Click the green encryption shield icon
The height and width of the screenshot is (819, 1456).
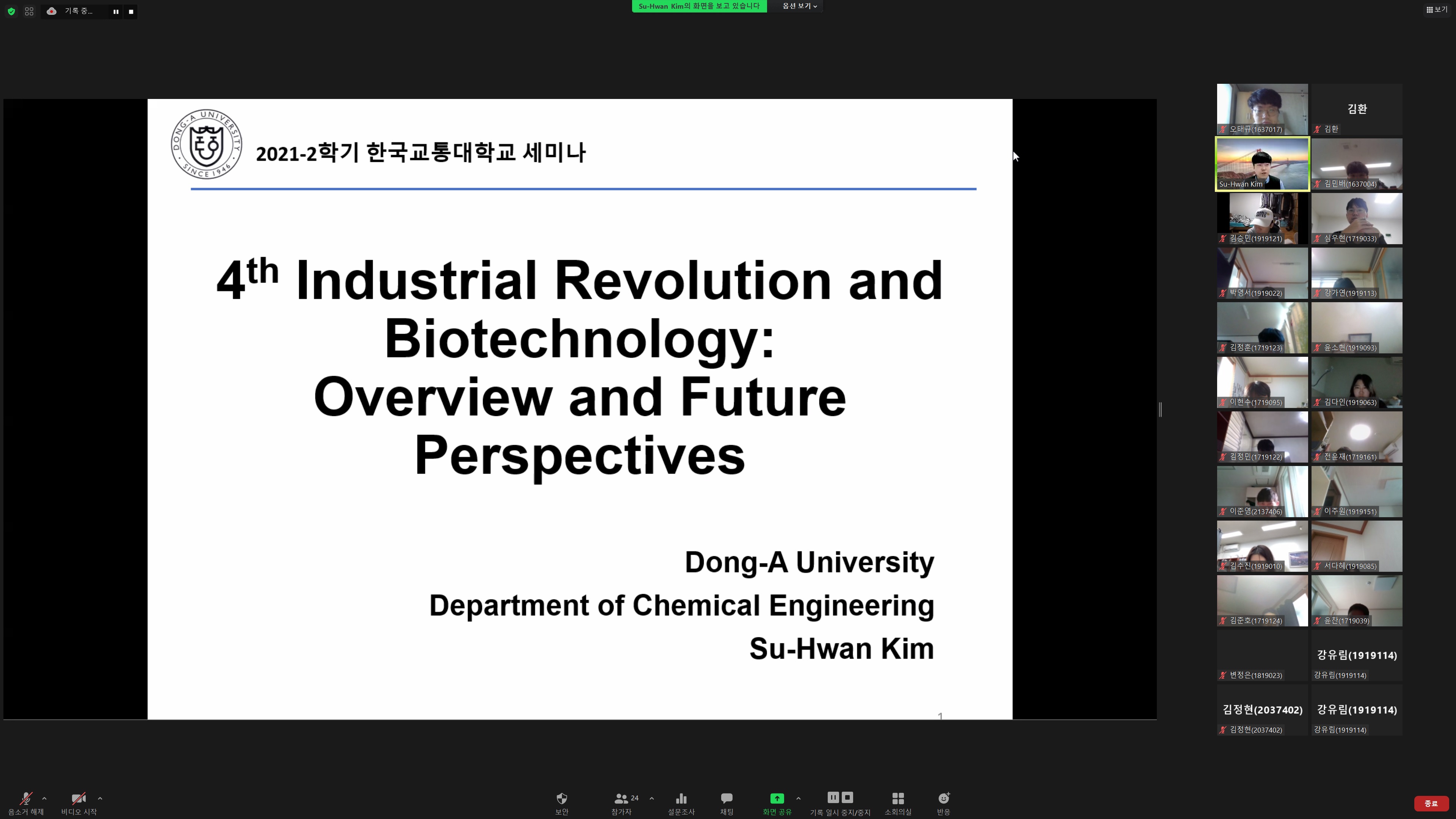tap(11, 11)
